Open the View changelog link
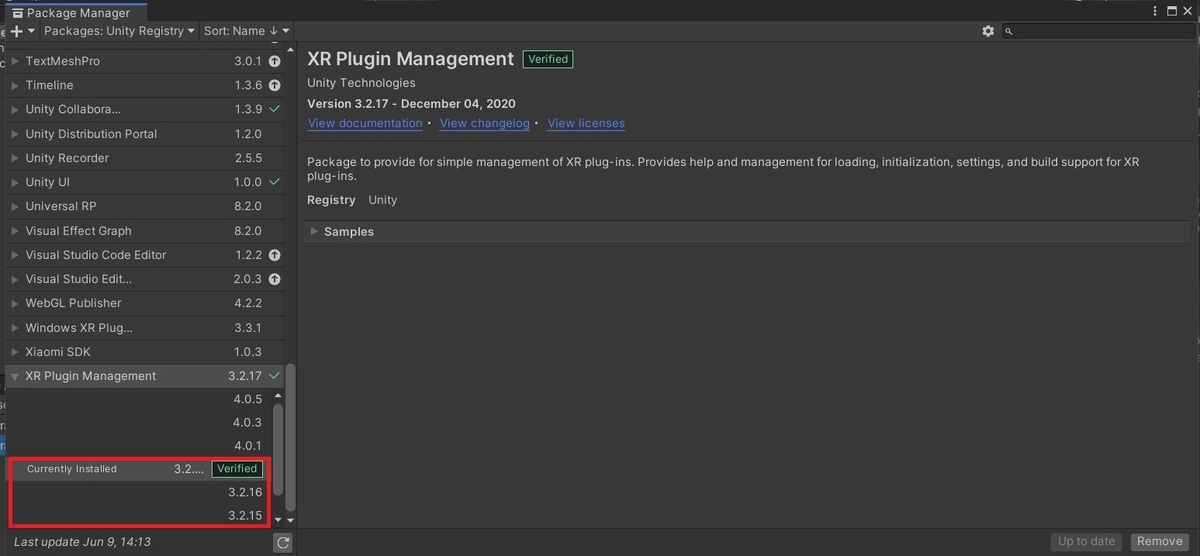The width and height of the screenshot is (1200, 556). (485, 123)
